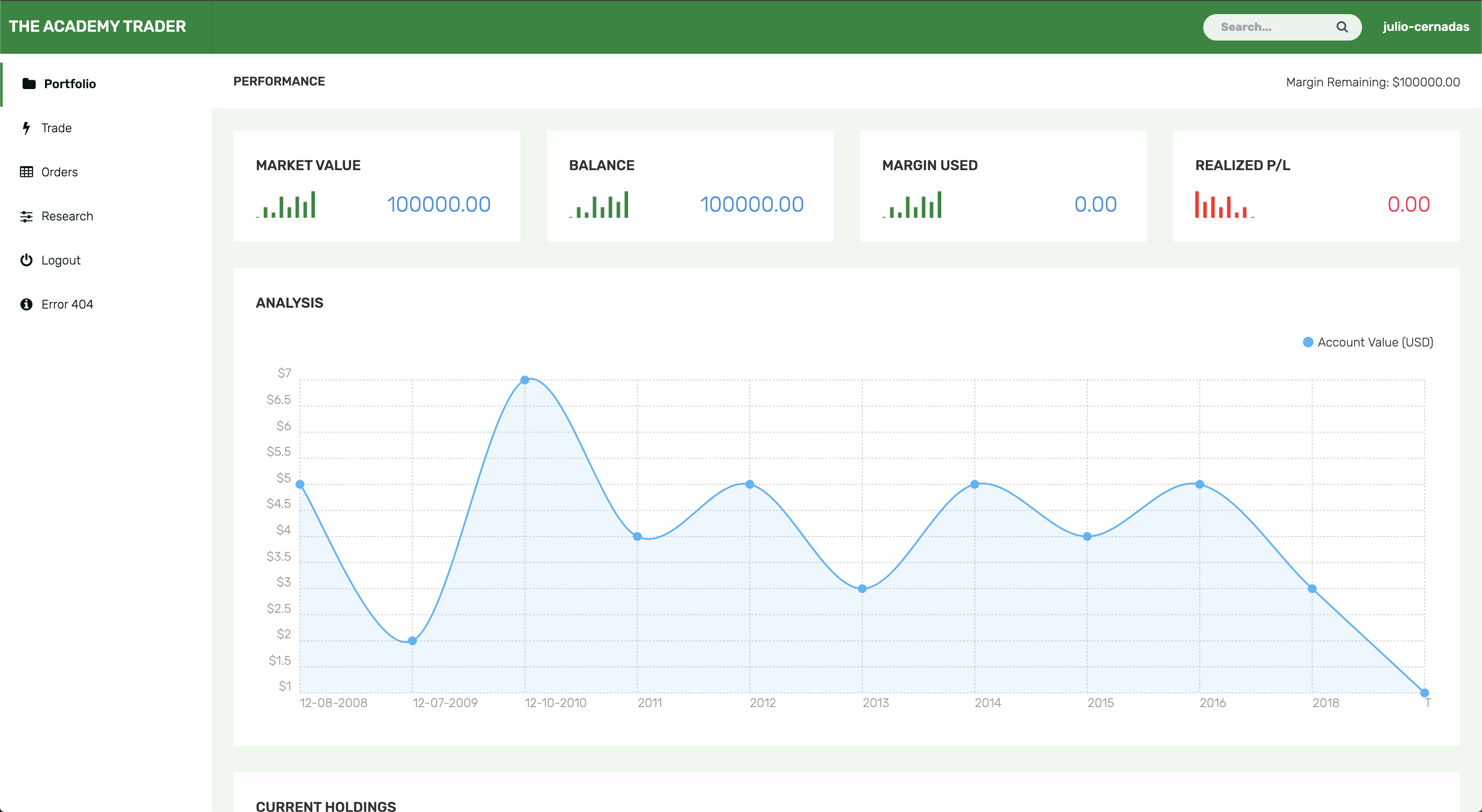
Task: Click the Trade lightning bolt icon
Action: point(26,128)
